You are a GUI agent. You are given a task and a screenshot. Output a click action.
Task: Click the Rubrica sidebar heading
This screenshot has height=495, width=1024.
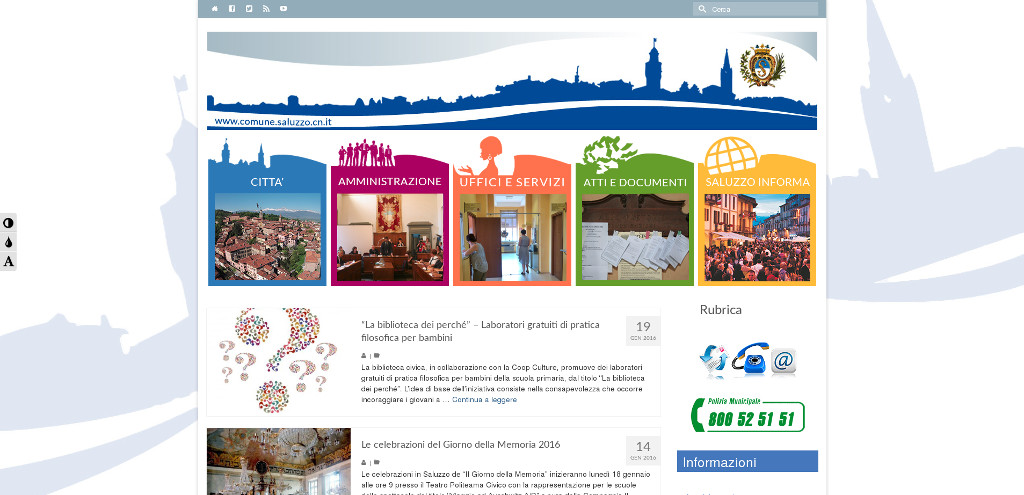coord(720,310)
